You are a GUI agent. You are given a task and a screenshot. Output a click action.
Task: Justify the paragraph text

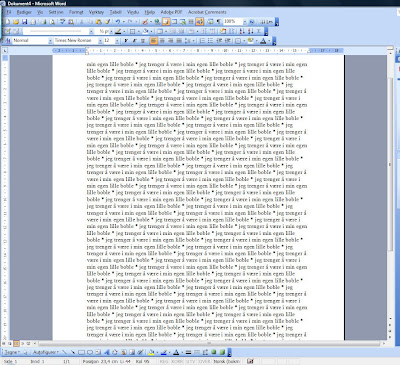[x=179, y=41]
